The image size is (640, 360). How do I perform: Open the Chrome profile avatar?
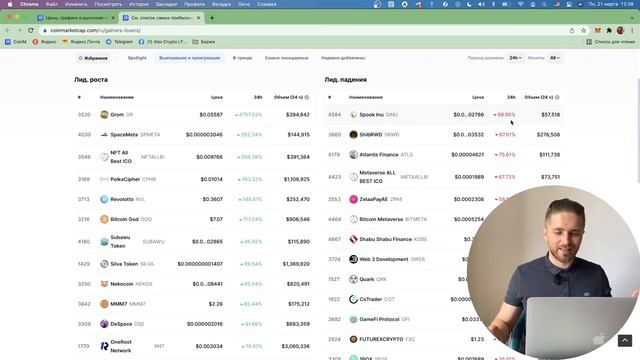(x=620, y=30)
